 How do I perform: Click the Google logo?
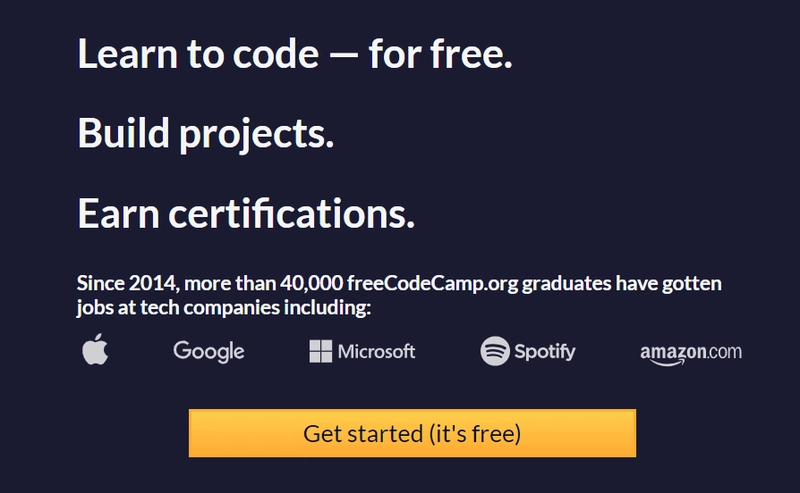(209, 351)
